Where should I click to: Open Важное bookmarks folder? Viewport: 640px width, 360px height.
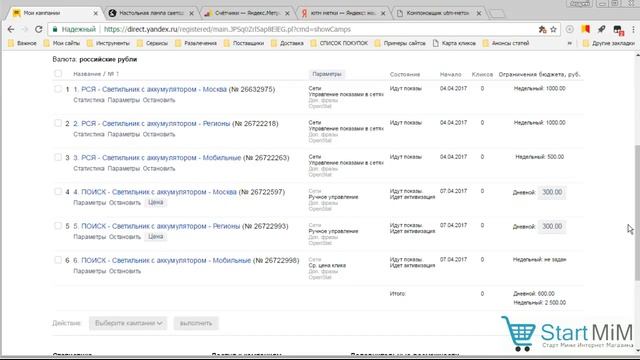[22, 43]
